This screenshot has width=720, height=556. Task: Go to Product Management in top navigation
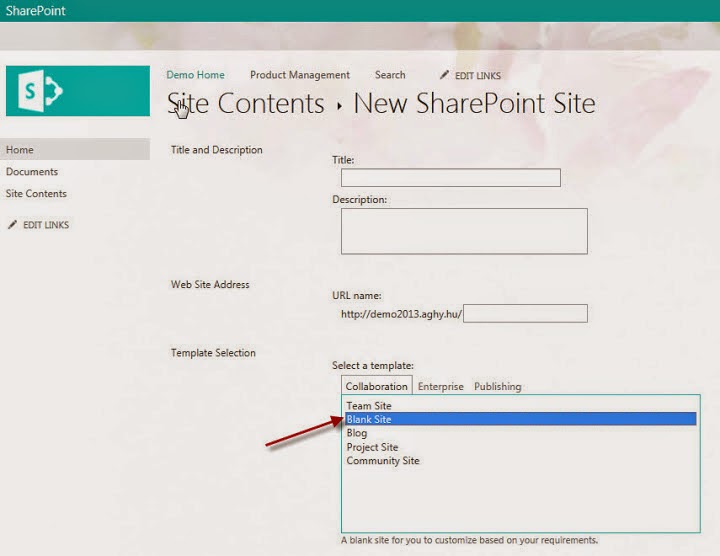[300, 75]
